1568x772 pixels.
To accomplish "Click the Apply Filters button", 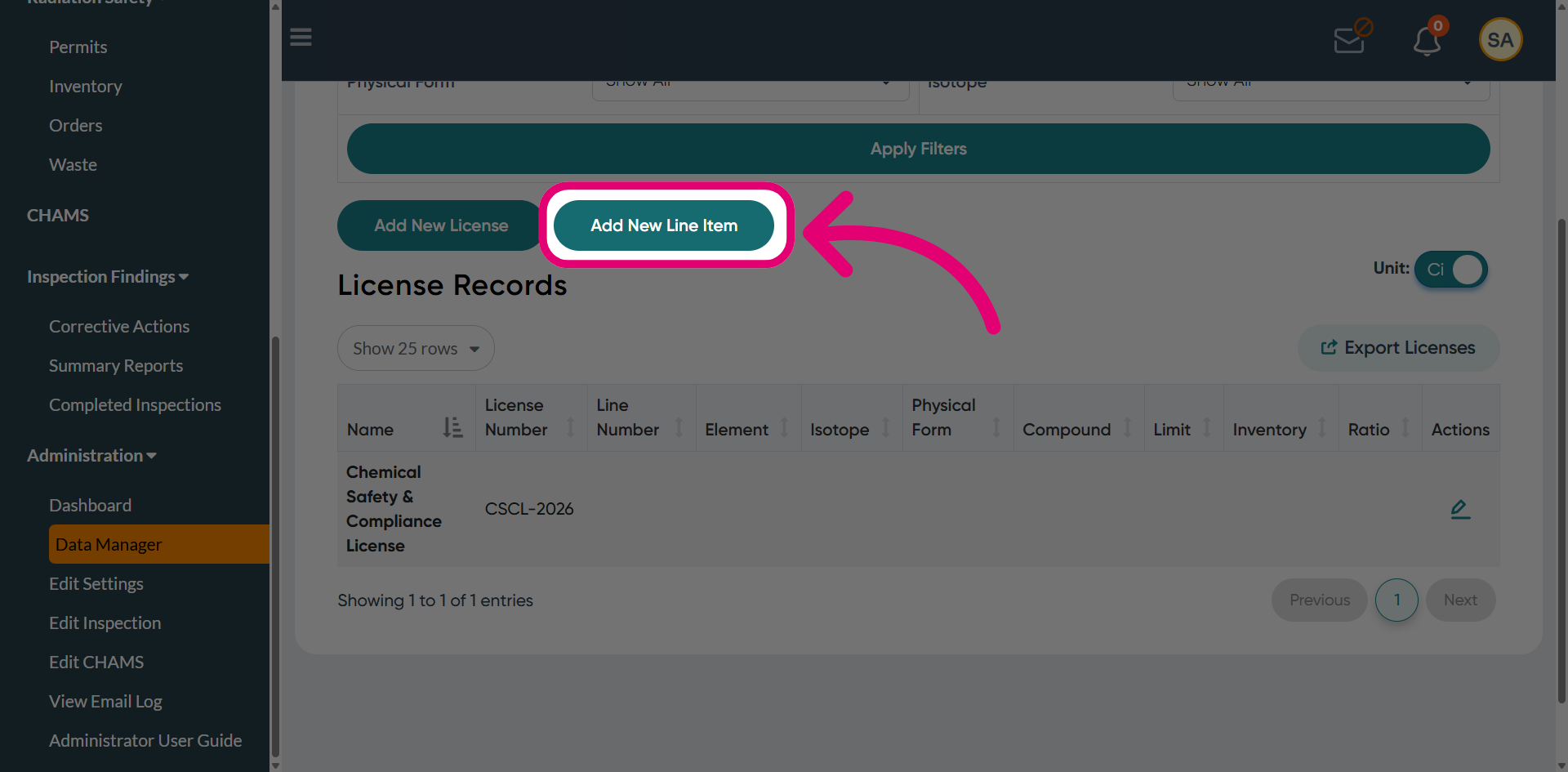I will 918,149.
